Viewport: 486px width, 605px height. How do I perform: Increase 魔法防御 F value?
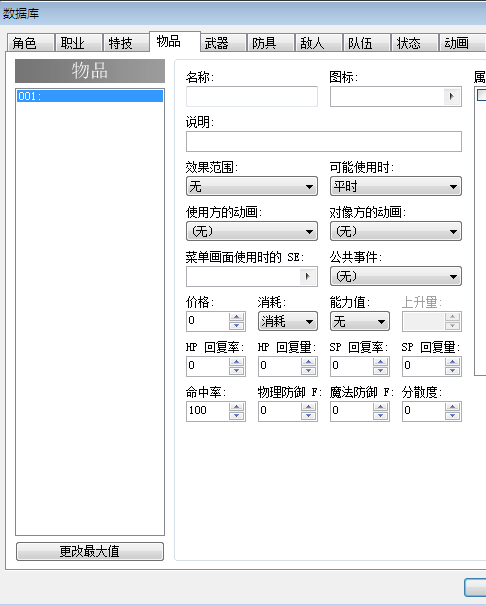[381, 407]
